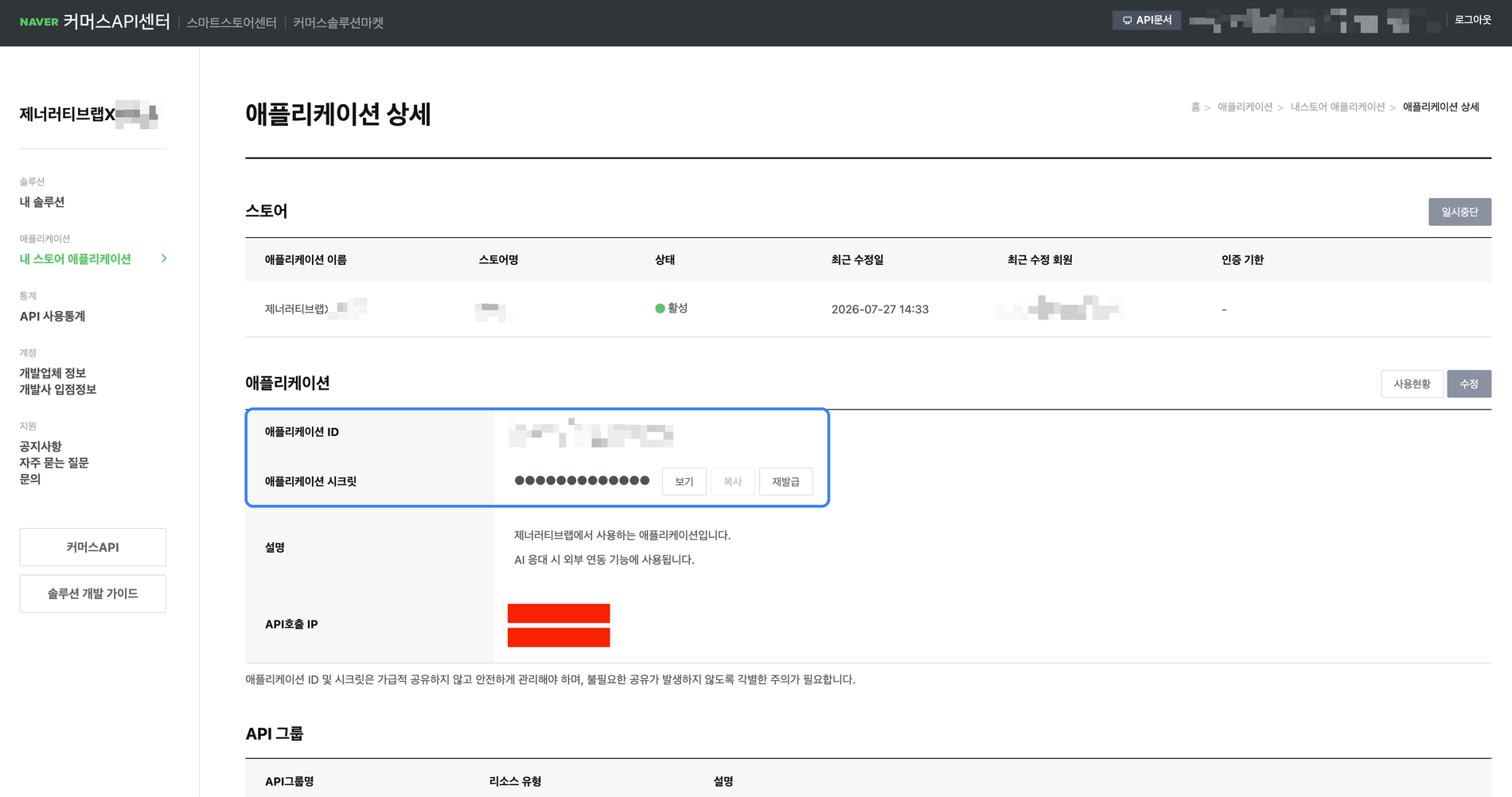This screenshot has height=797, width=1512.
Task: Click the 애플리케이션 ID label
Action: 302,432
